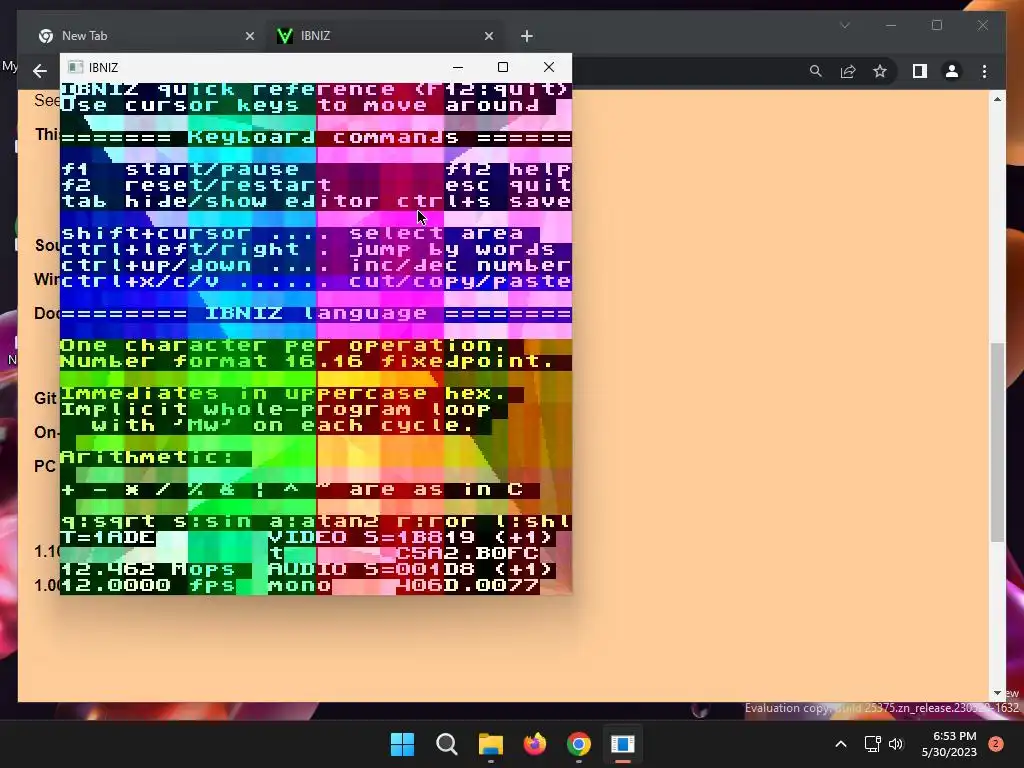
Task: Click the browser vertical scrollbar thumb
Action: click(997, 441)
